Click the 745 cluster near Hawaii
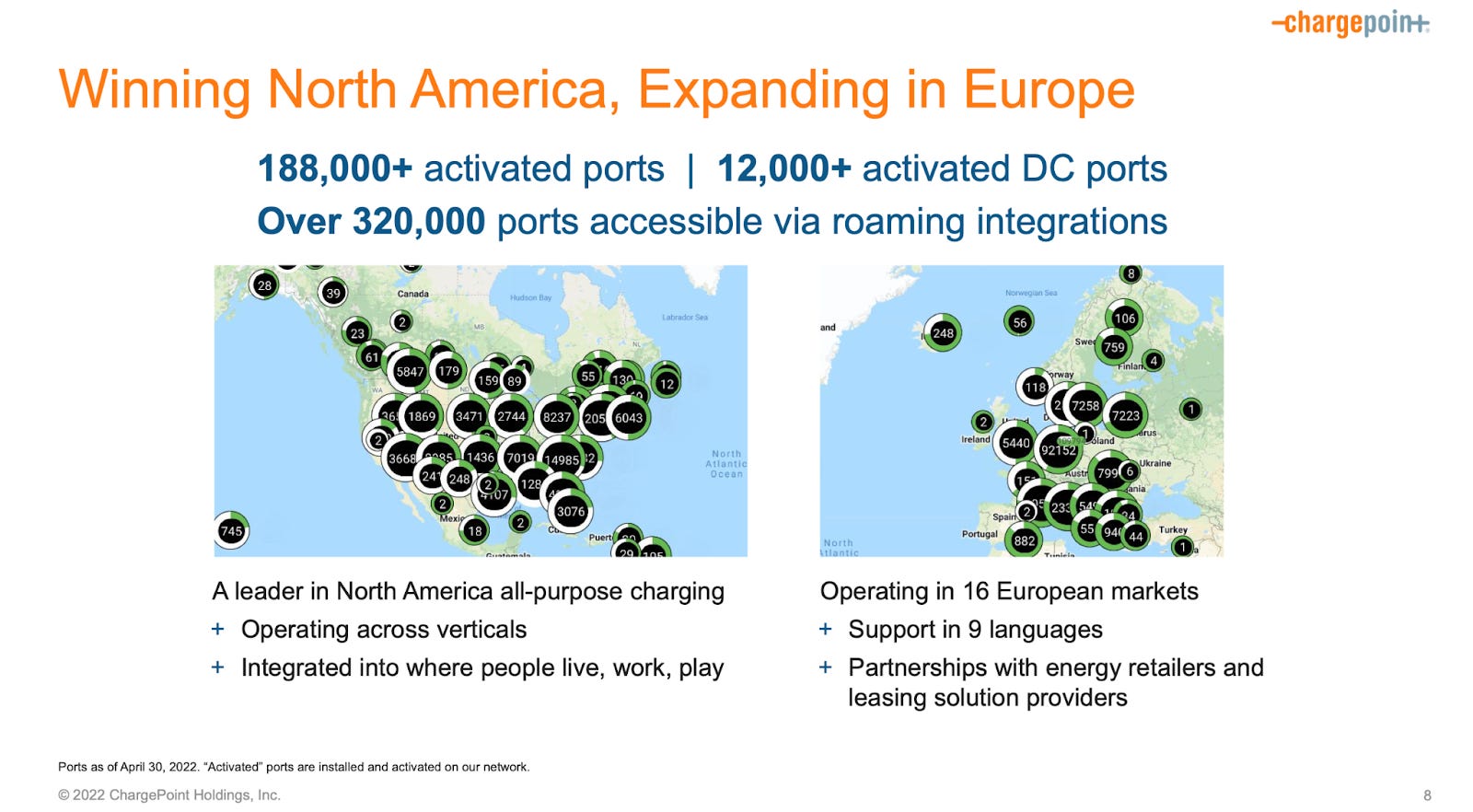Viewport: 1473px width, 812px height. tap(231, 530)
